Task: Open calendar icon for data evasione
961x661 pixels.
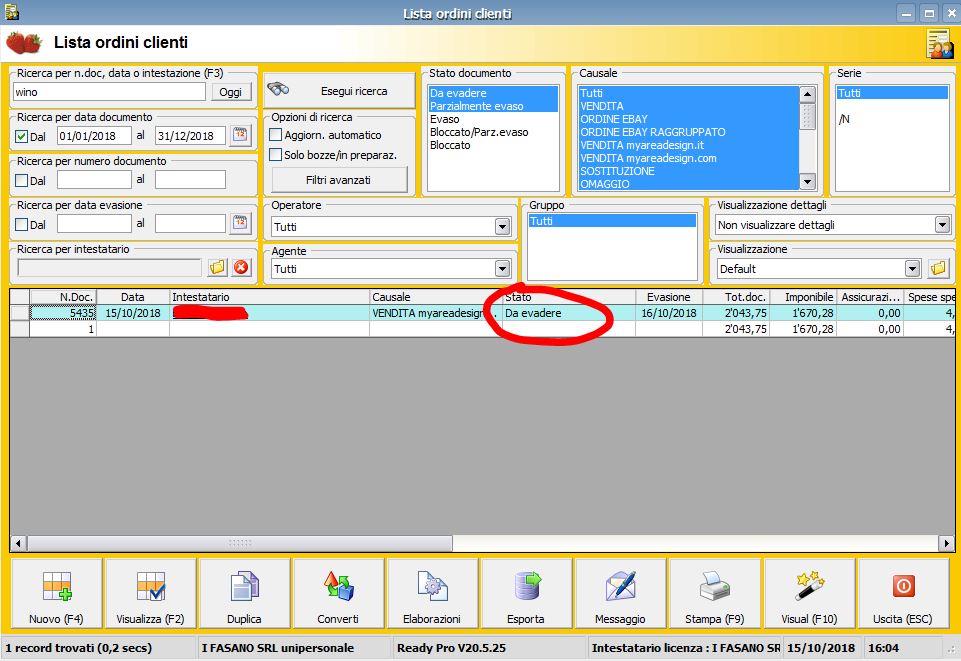Action: coord(240,224)
